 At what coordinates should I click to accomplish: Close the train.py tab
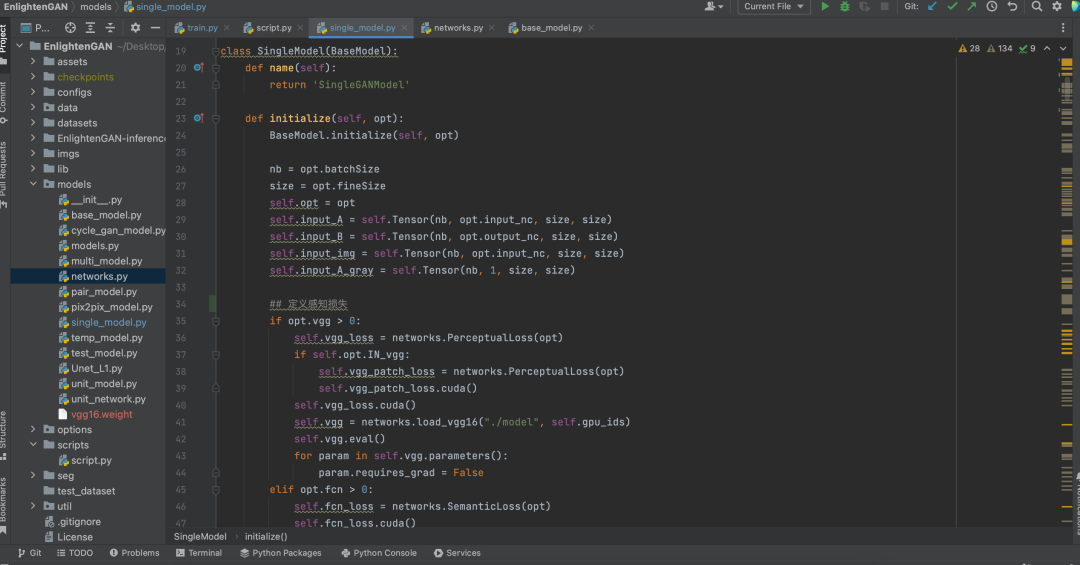[x=227, y=28]
